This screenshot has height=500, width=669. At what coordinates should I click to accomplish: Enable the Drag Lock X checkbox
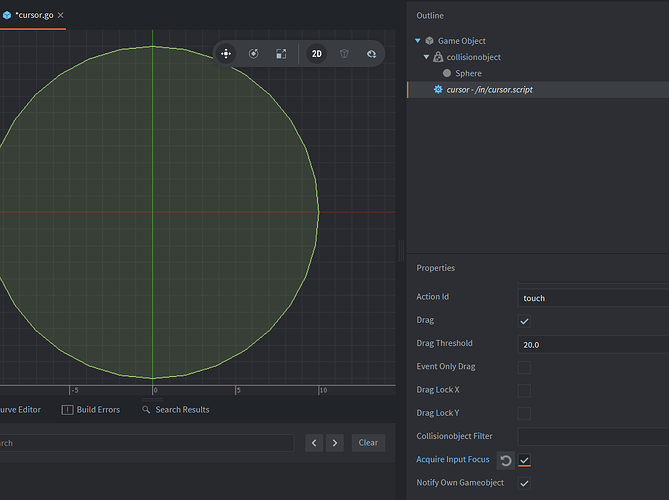coord(524,390)
